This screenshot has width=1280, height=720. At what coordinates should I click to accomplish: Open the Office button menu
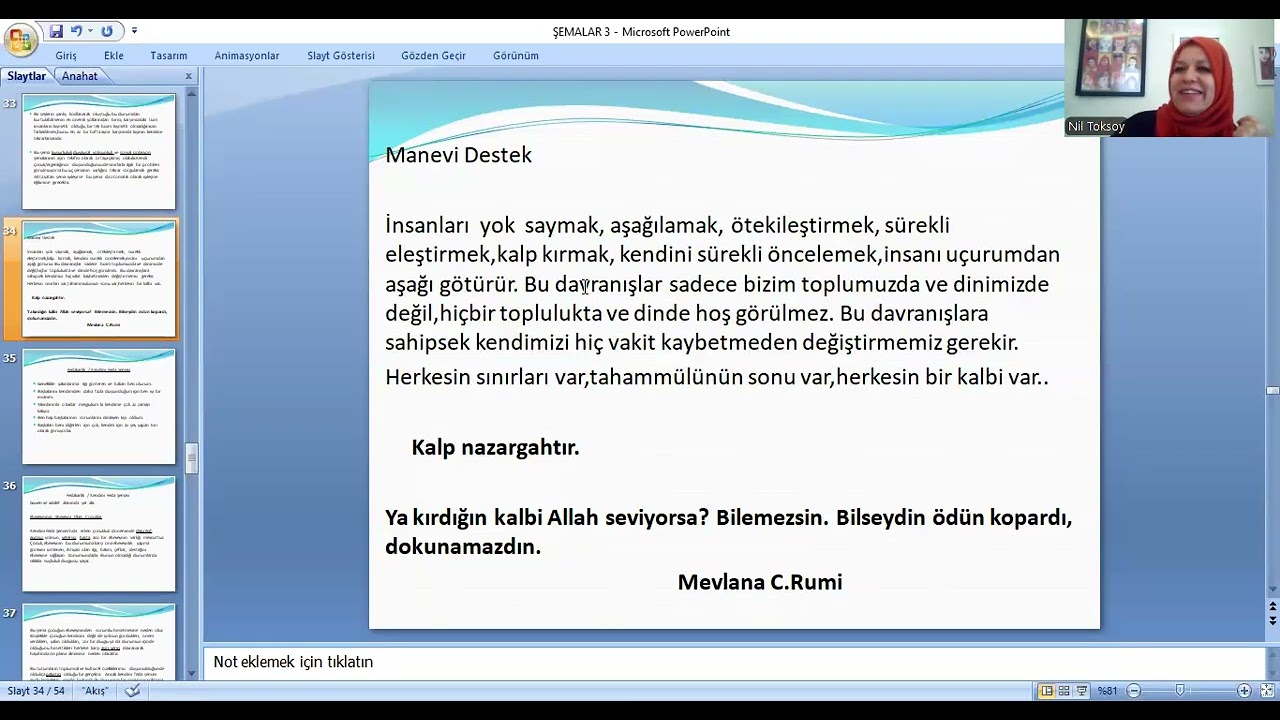20,40
